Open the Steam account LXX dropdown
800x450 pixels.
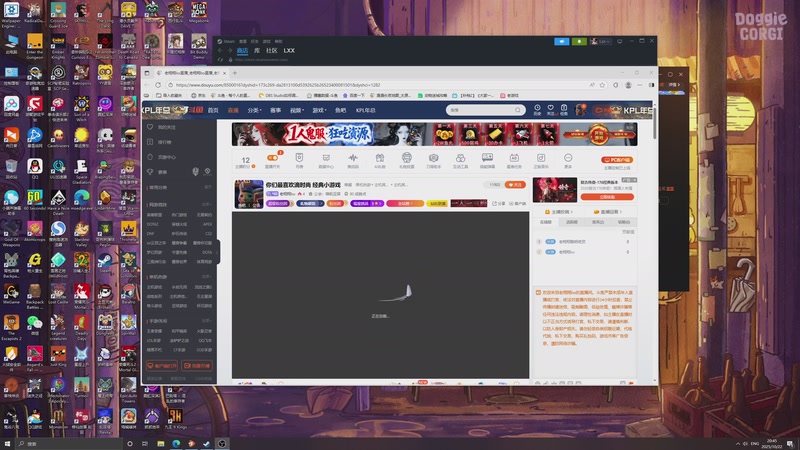tap(600, 41)
